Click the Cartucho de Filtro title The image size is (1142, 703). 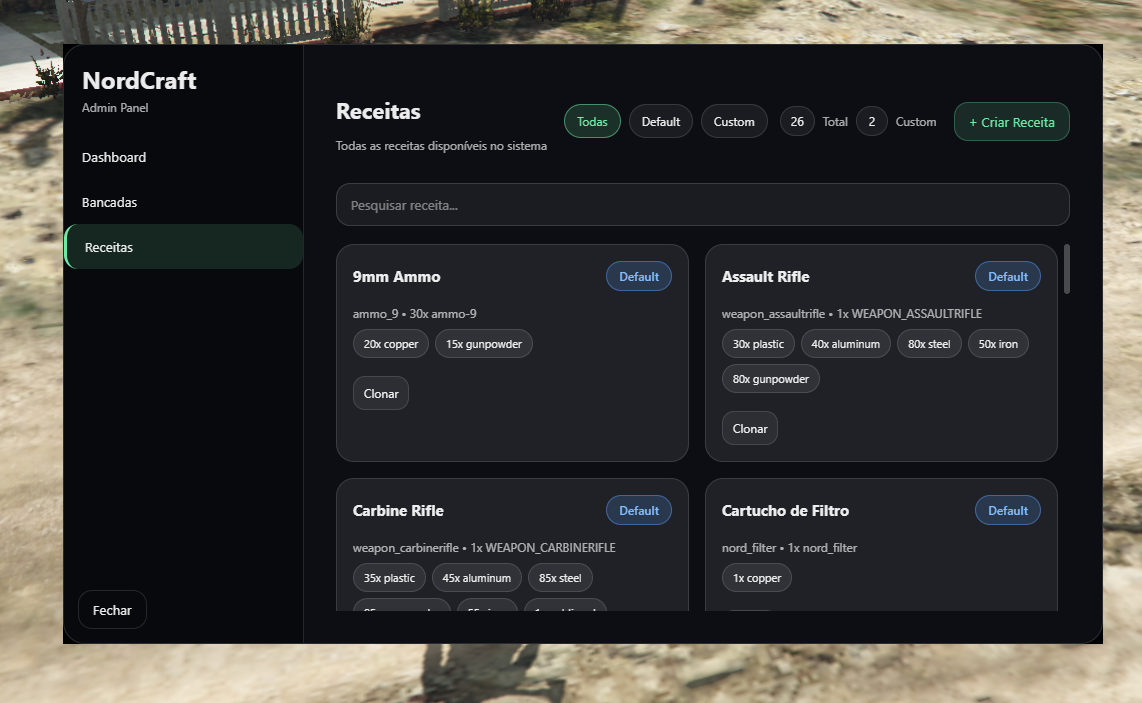[785, 511]
